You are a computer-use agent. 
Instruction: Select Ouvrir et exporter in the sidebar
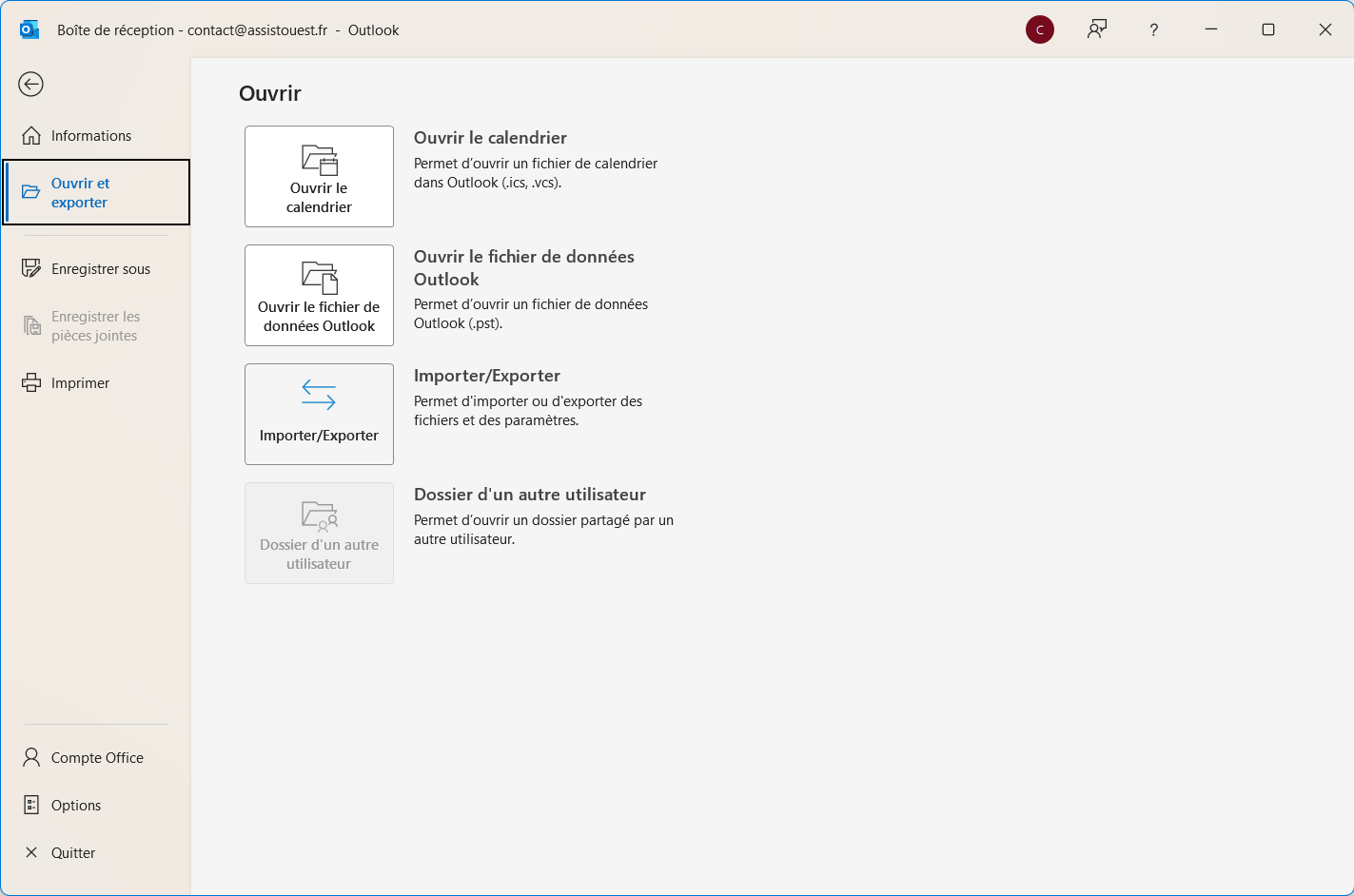tap(96, 193)
